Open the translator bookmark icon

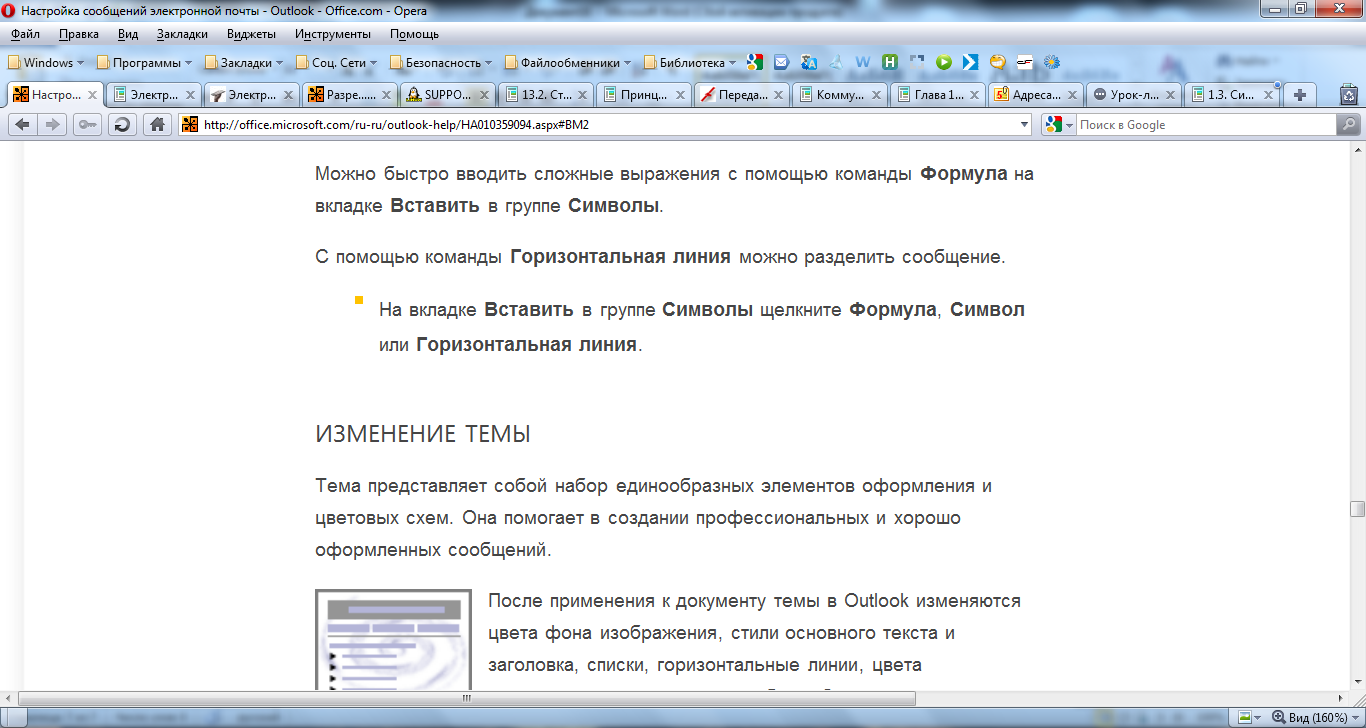pos(809,62)
